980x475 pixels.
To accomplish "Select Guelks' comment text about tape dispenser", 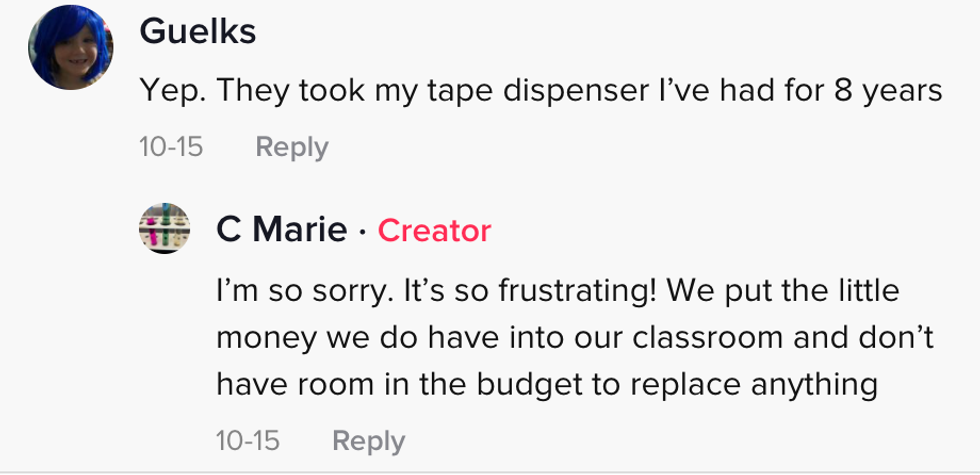I will coord(540,91).
